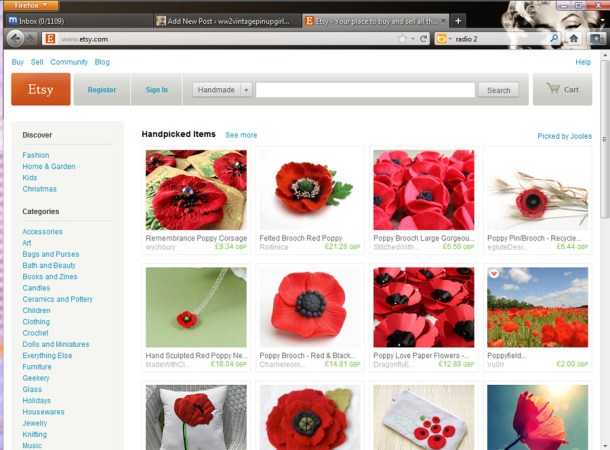Click the browser back arrow button
Screen dimensions: 610x450
tap(16, 38)
